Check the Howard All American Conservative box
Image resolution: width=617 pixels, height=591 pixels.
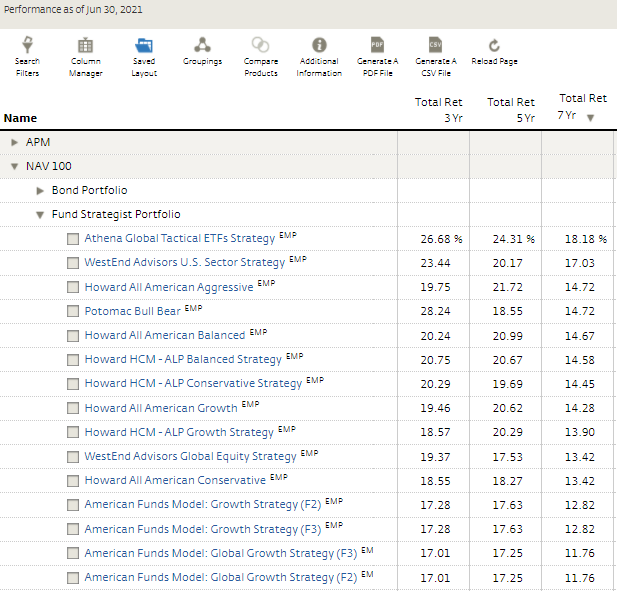pos(73,480)
